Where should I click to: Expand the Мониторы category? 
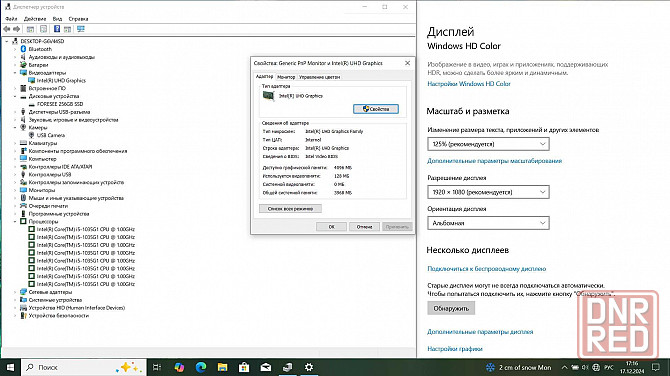pyautogui.click(x=15, y=190)
